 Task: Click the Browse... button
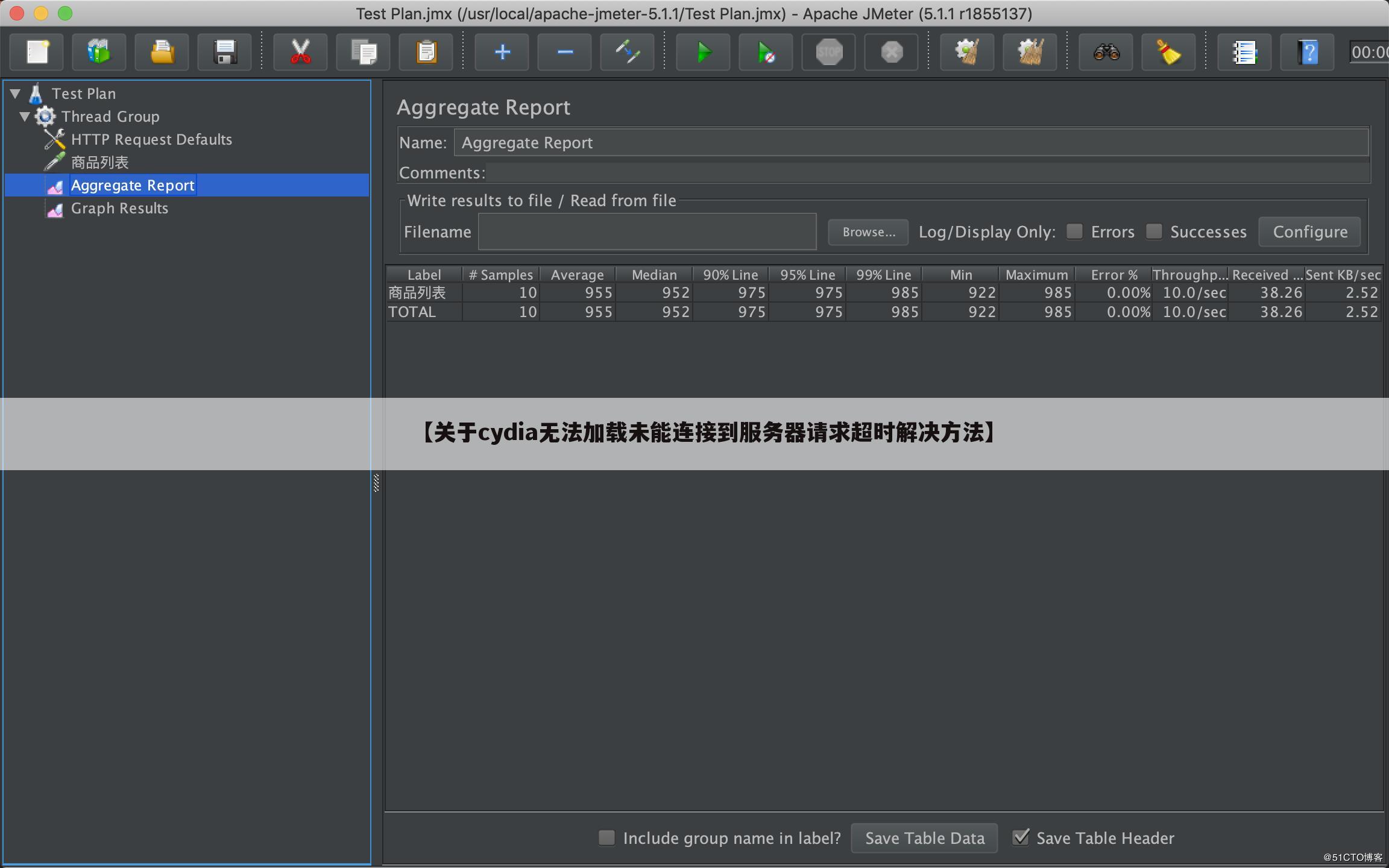click(868, 232)
